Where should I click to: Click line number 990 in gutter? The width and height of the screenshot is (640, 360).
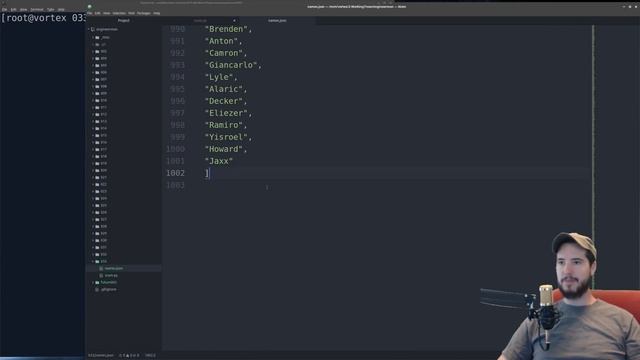coord(178,29)
